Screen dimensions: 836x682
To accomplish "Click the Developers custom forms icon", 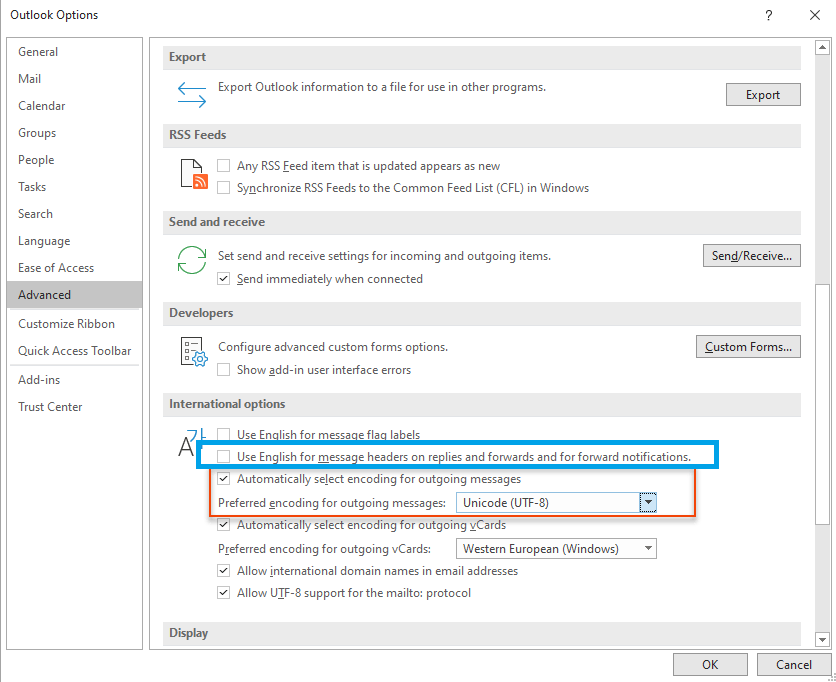I will tap(194, 351).
